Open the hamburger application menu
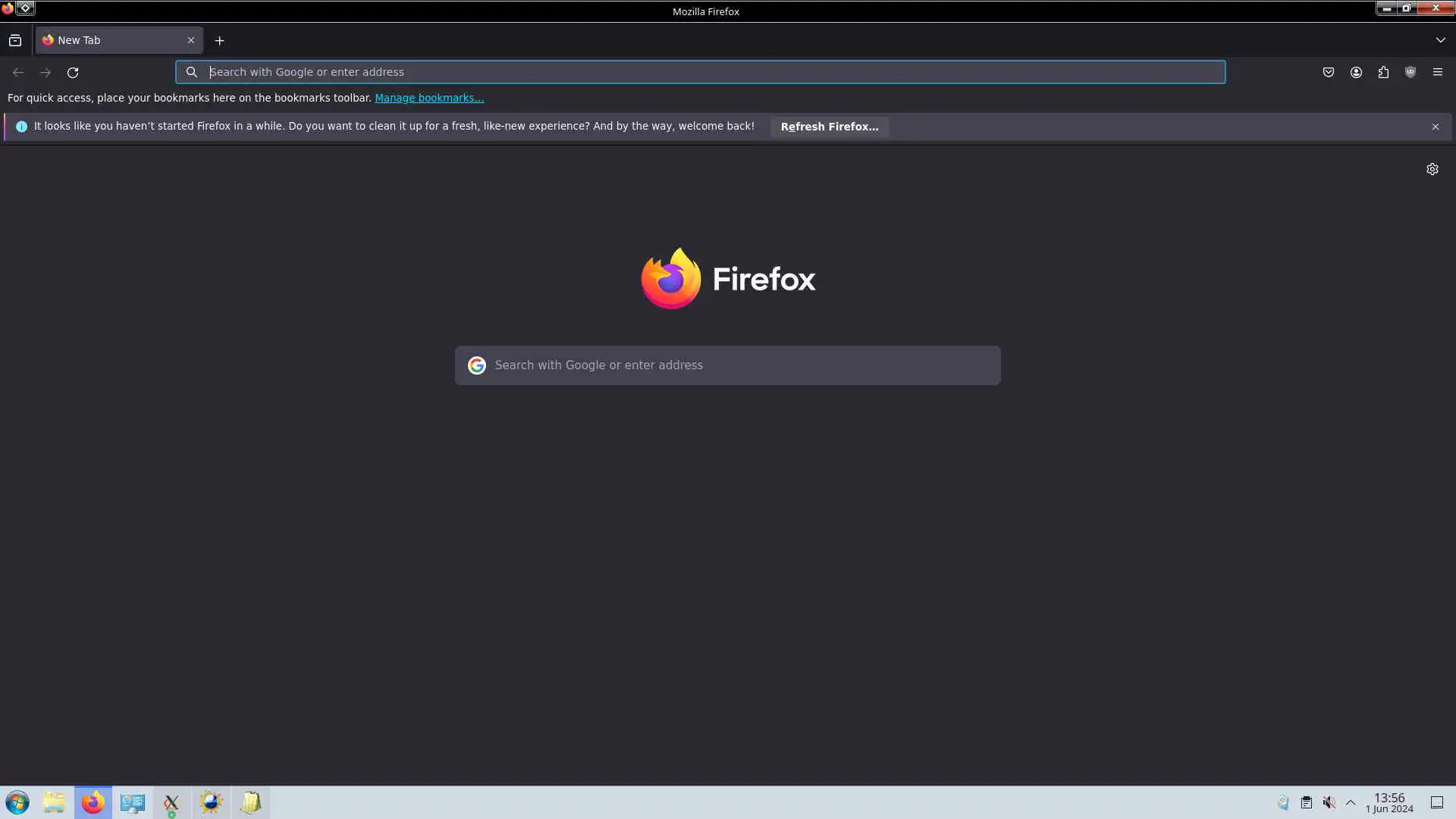The width and height of the screenshot is (1456, 819). pyautogui.click(x=1438, y=72)
